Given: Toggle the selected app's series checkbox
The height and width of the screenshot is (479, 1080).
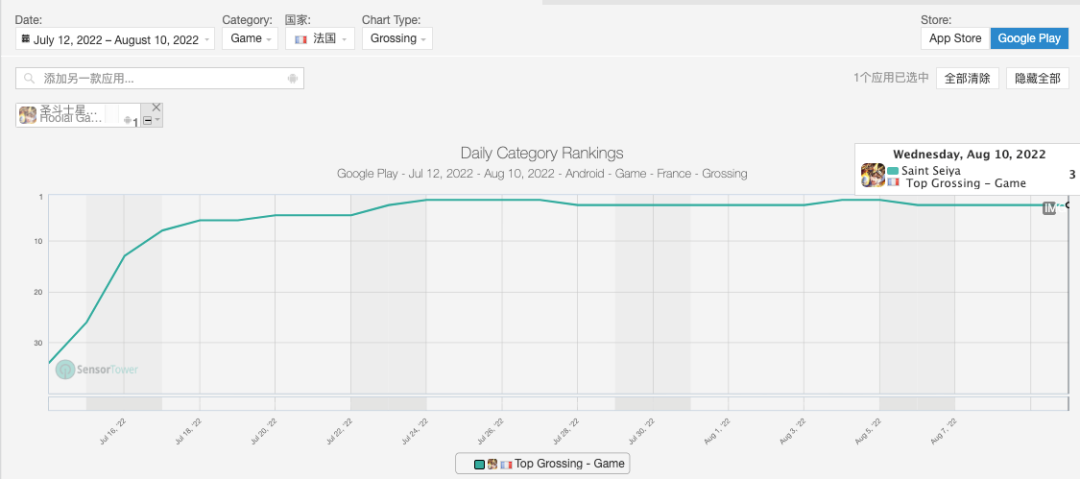Looking at the screenshot, I should click(147, 121).
